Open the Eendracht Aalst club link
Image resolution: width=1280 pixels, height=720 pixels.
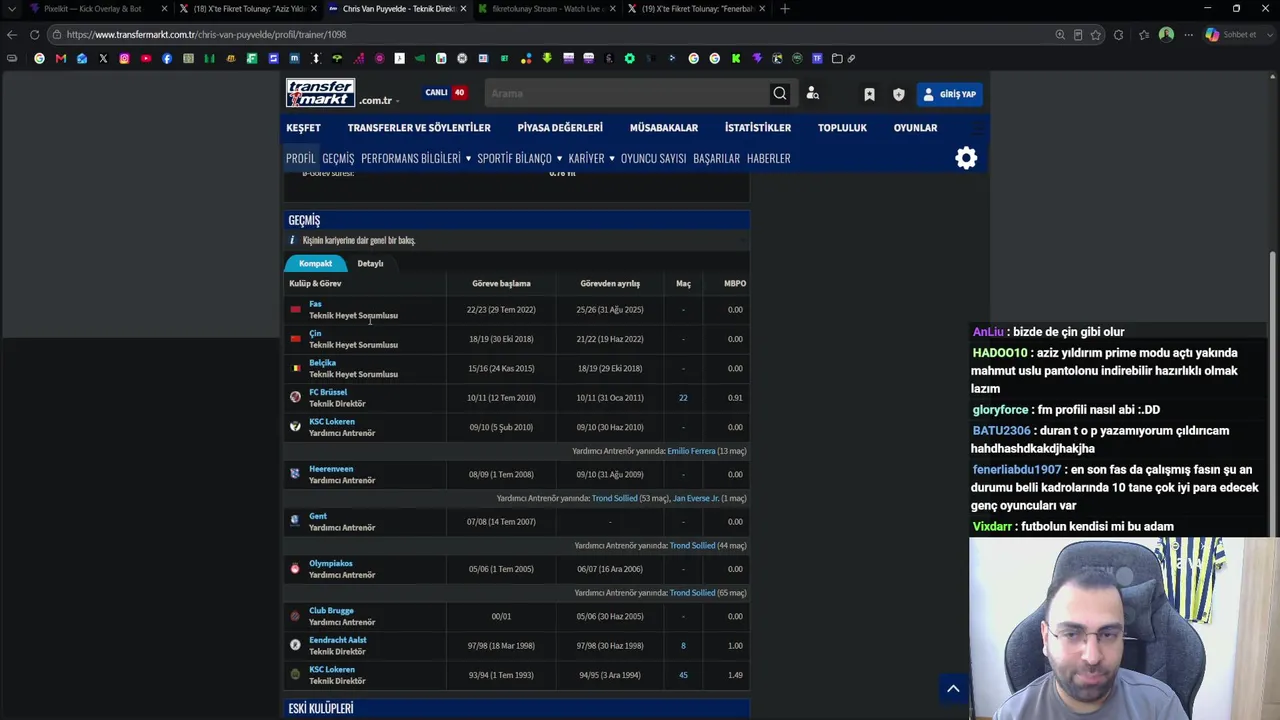[338, 640]
